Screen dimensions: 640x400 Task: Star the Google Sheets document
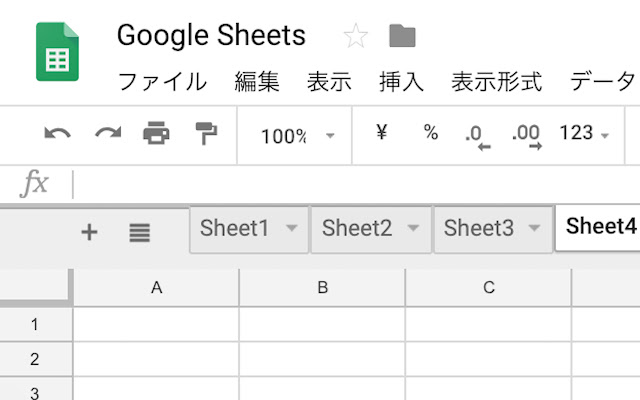[x=356, y=37]
